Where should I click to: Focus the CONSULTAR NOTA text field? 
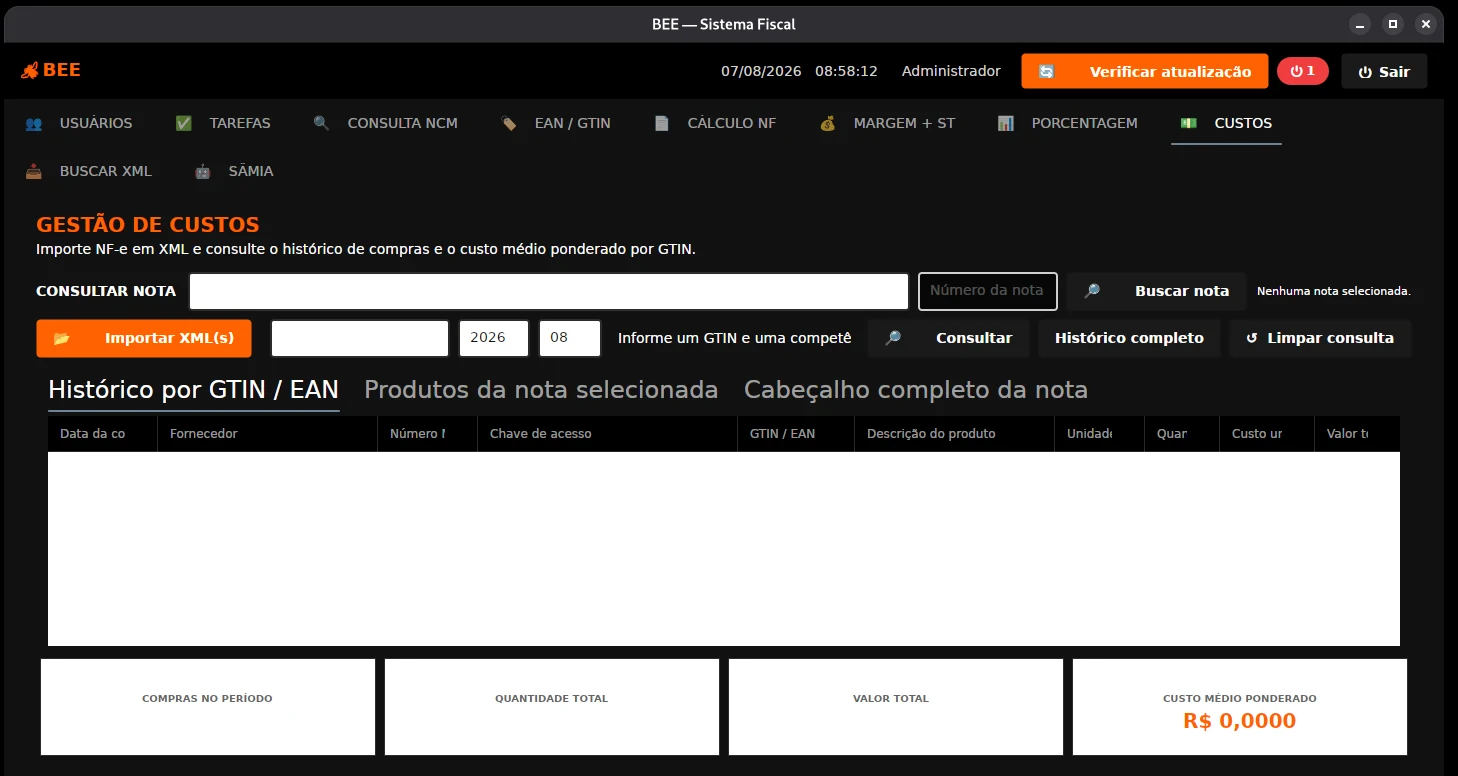549,292
